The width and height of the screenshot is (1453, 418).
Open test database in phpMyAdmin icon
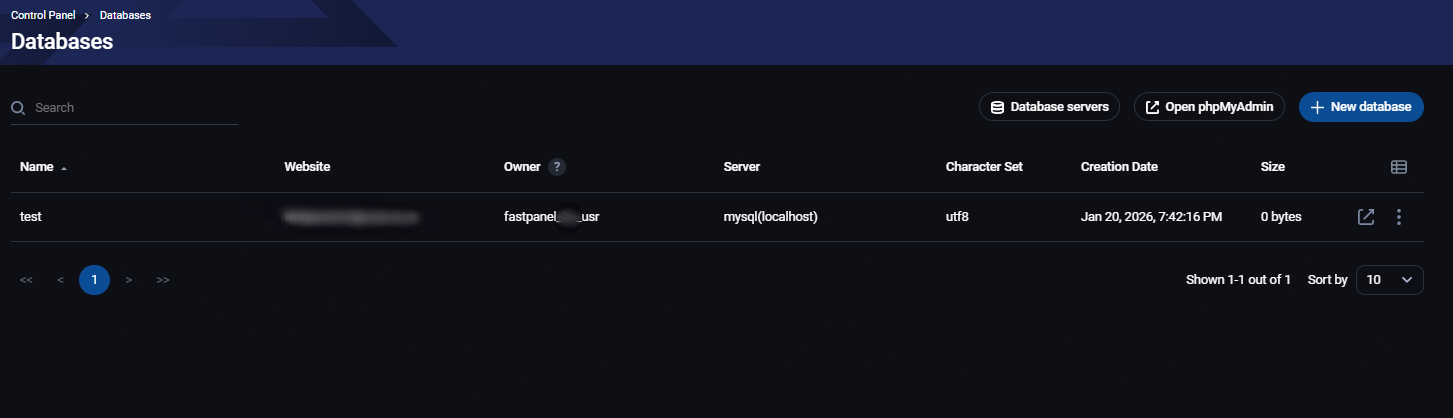point(1366,217)
